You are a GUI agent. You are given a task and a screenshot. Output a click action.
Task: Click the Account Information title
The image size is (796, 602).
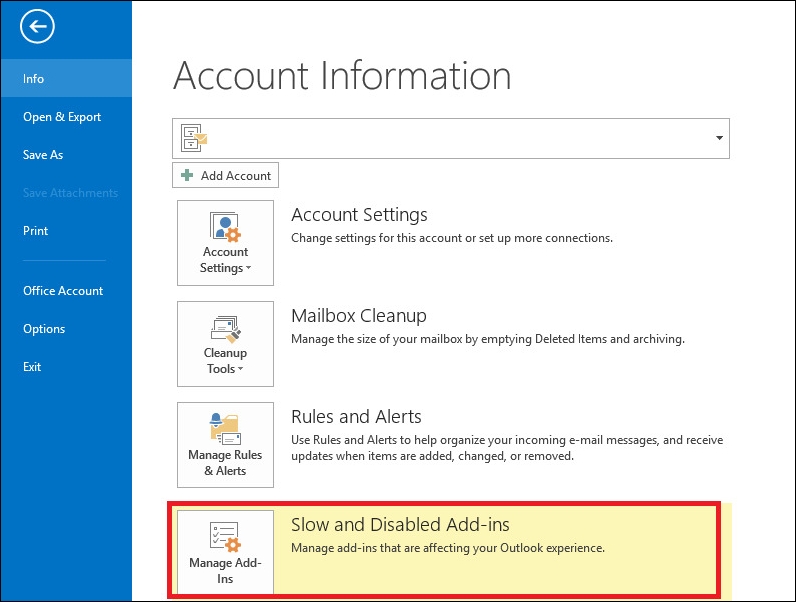[x=342, y=76]
